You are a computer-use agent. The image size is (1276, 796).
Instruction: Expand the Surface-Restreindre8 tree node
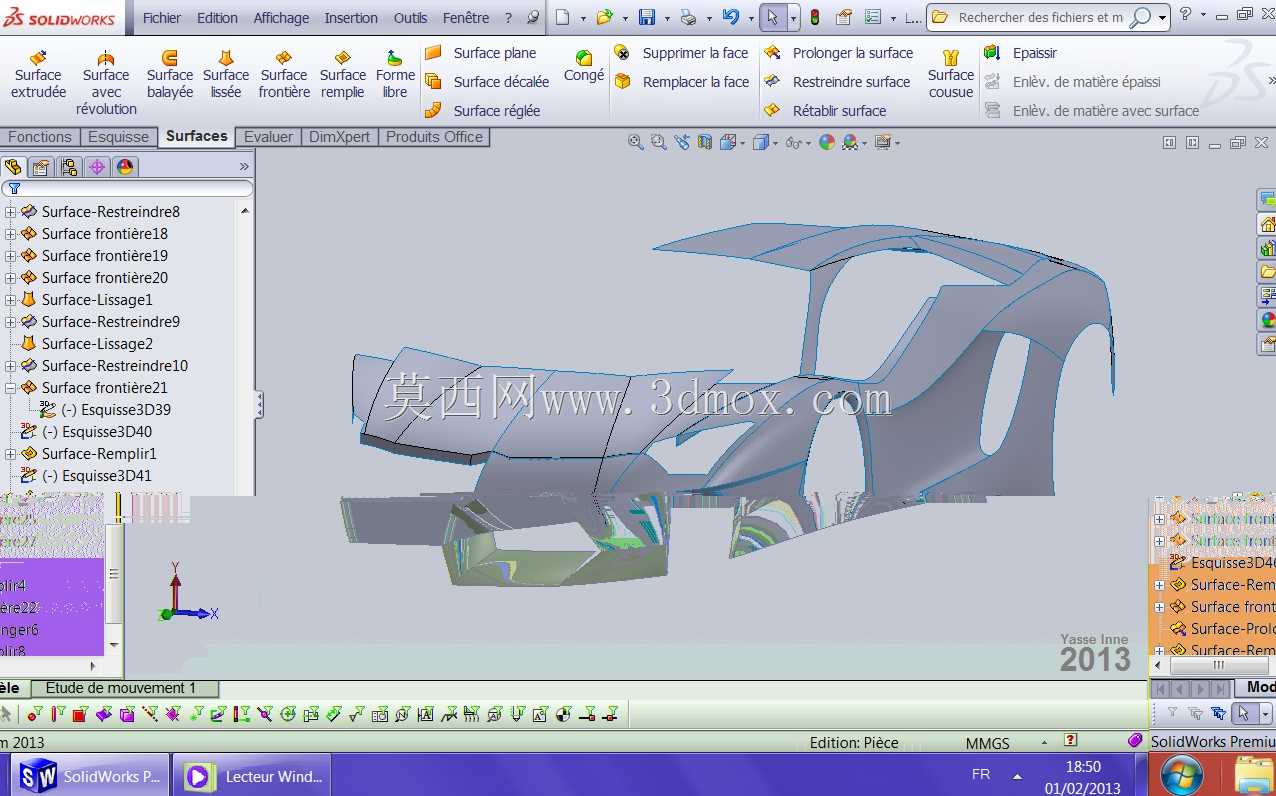(x=11, y=212)
